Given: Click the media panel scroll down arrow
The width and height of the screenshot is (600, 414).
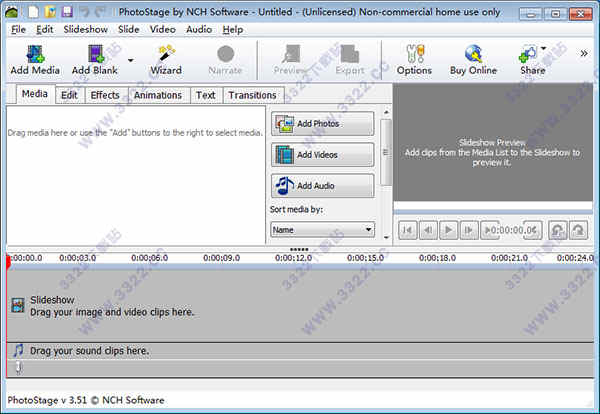Looking at the screenshot, I should pyautogui.click(x=386, y=238).
